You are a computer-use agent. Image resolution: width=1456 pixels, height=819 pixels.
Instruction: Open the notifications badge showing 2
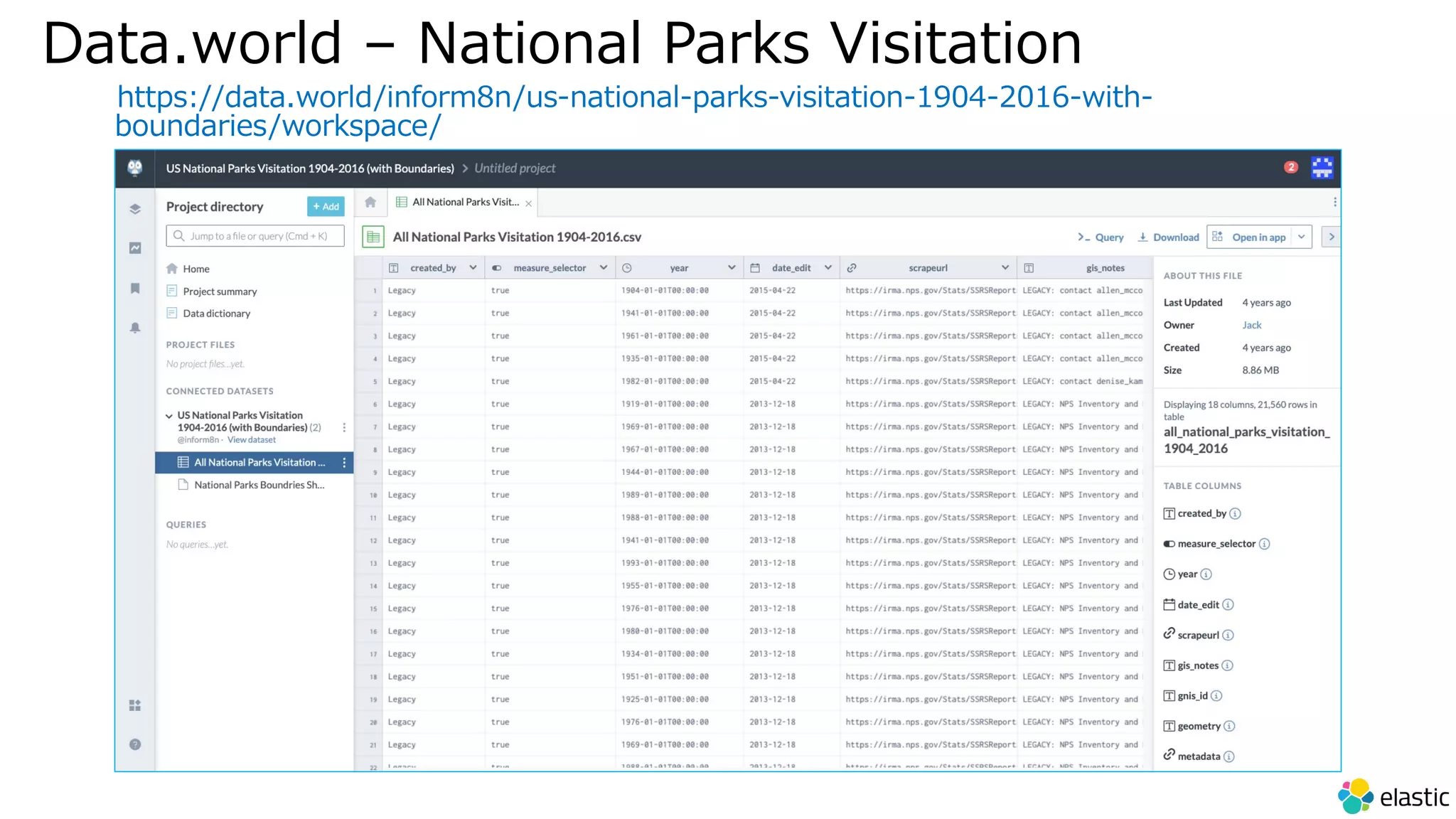[x=1291, y=167]
